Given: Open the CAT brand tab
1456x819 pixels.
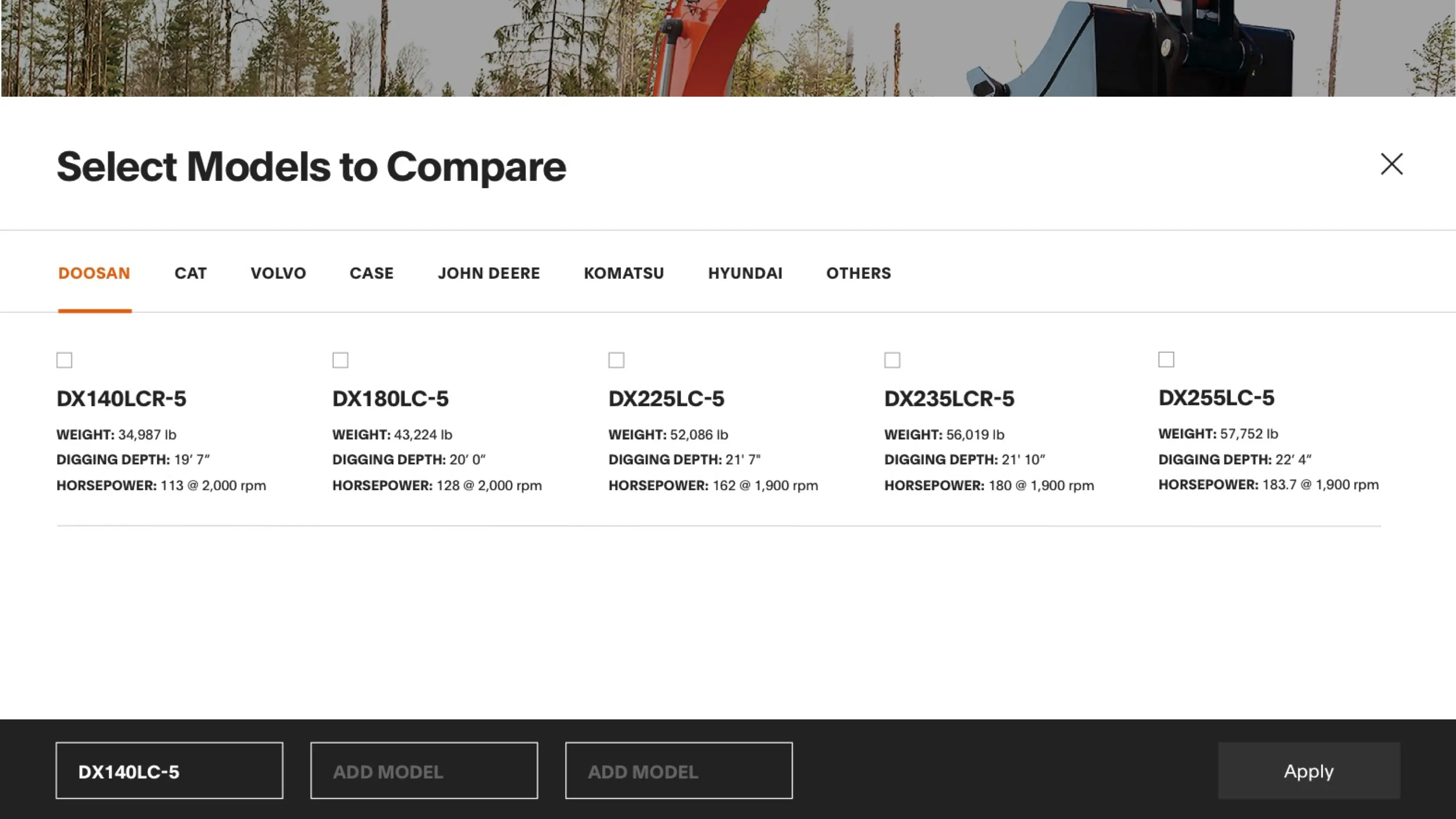Looking at the screenshot, I should [x=191, y=273].
